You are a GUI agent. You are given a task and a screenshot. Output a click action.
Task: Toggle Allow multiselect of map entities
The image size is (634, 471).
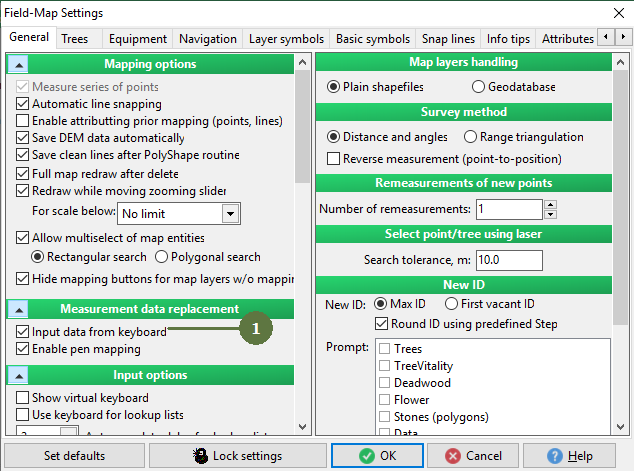point(22,238)
